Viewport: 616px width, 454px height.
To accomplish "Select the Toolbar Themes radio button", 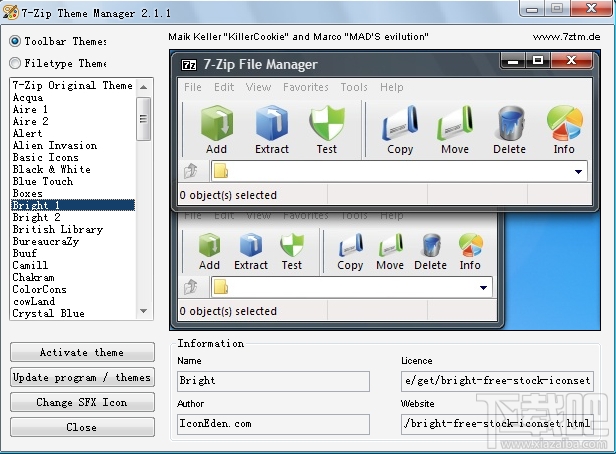I will click(15, 41).
